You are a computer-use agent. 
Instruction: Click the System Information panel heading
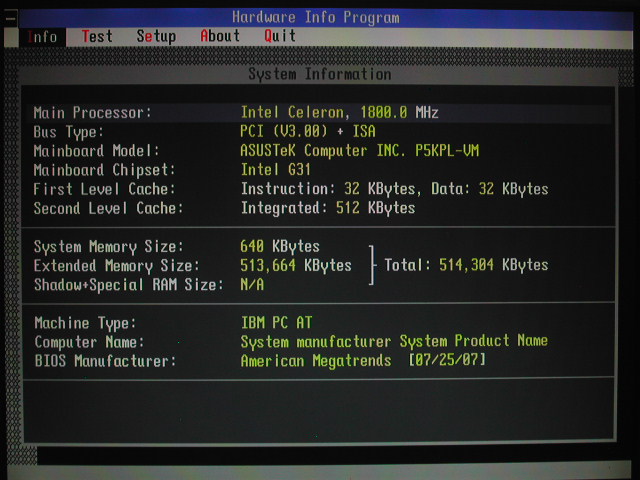coord(320,74)
